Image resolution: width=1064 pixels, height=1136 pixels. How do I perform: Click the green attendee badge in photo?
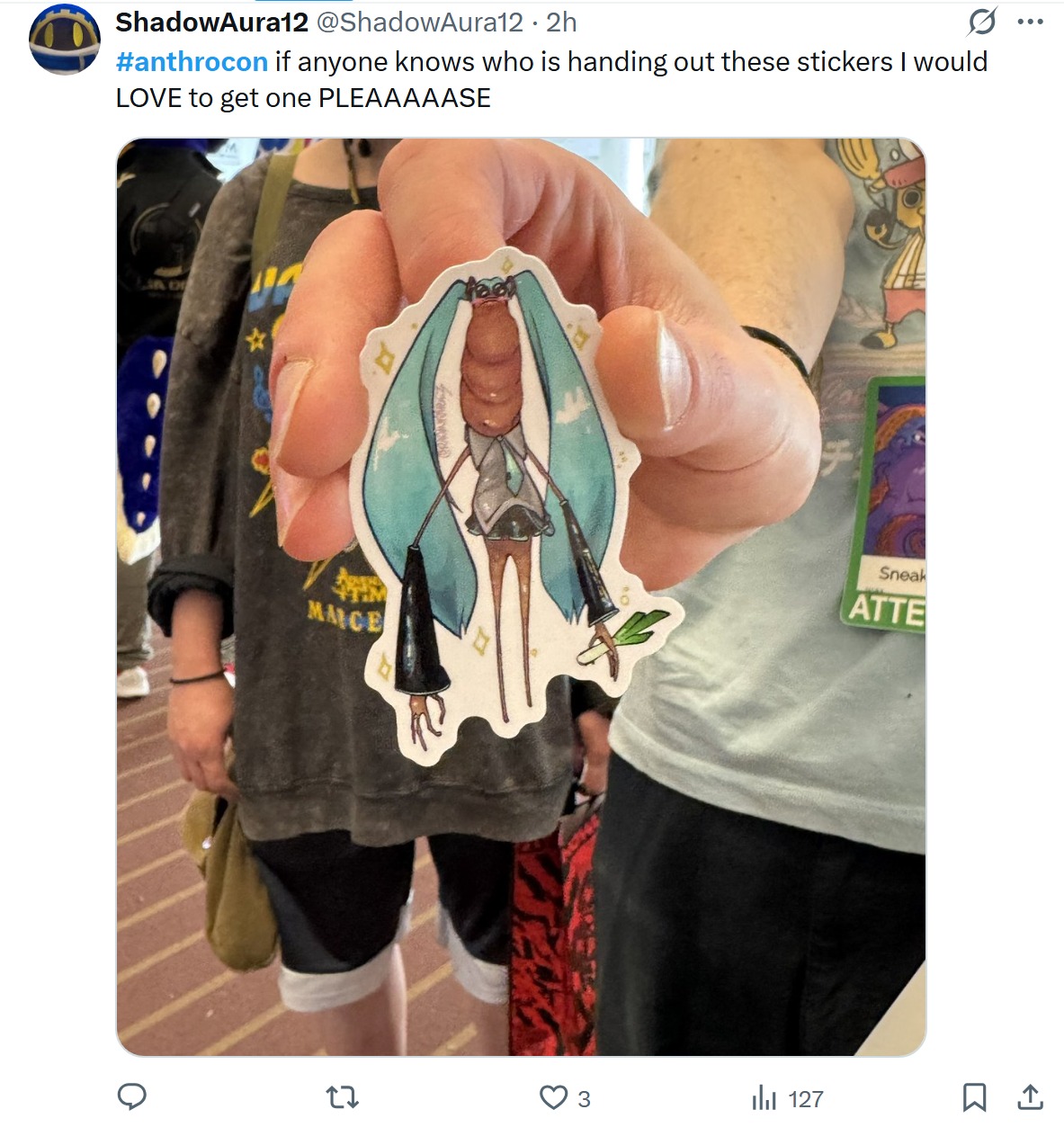coord(886,504)
